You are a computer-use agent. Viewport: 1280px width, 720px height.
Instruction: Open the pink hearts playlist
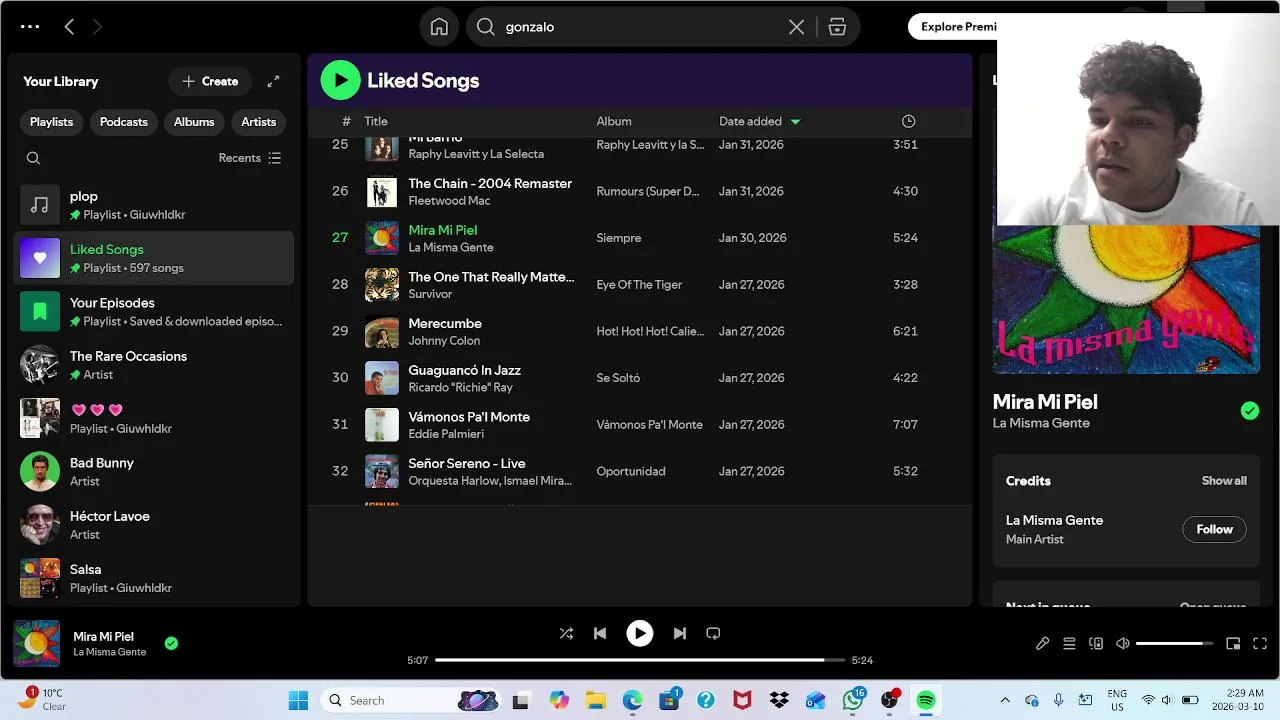[x=154, y=418]
